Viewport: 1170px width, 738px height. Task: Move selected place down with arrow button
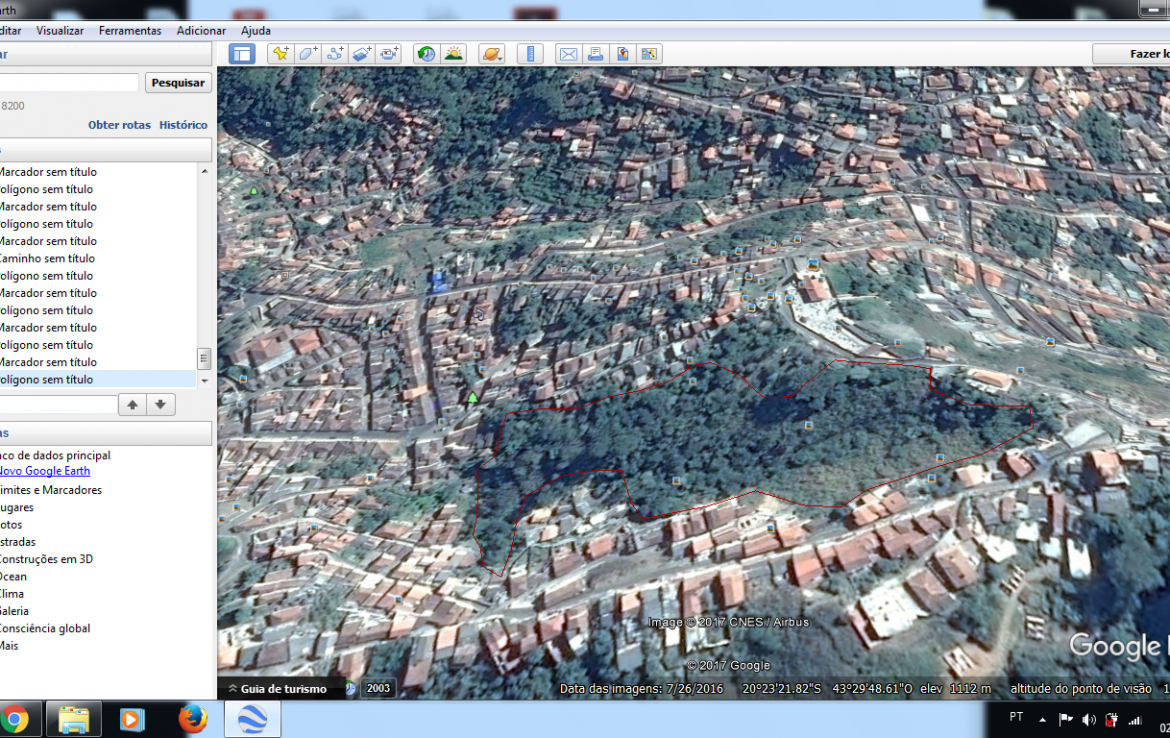160,405
